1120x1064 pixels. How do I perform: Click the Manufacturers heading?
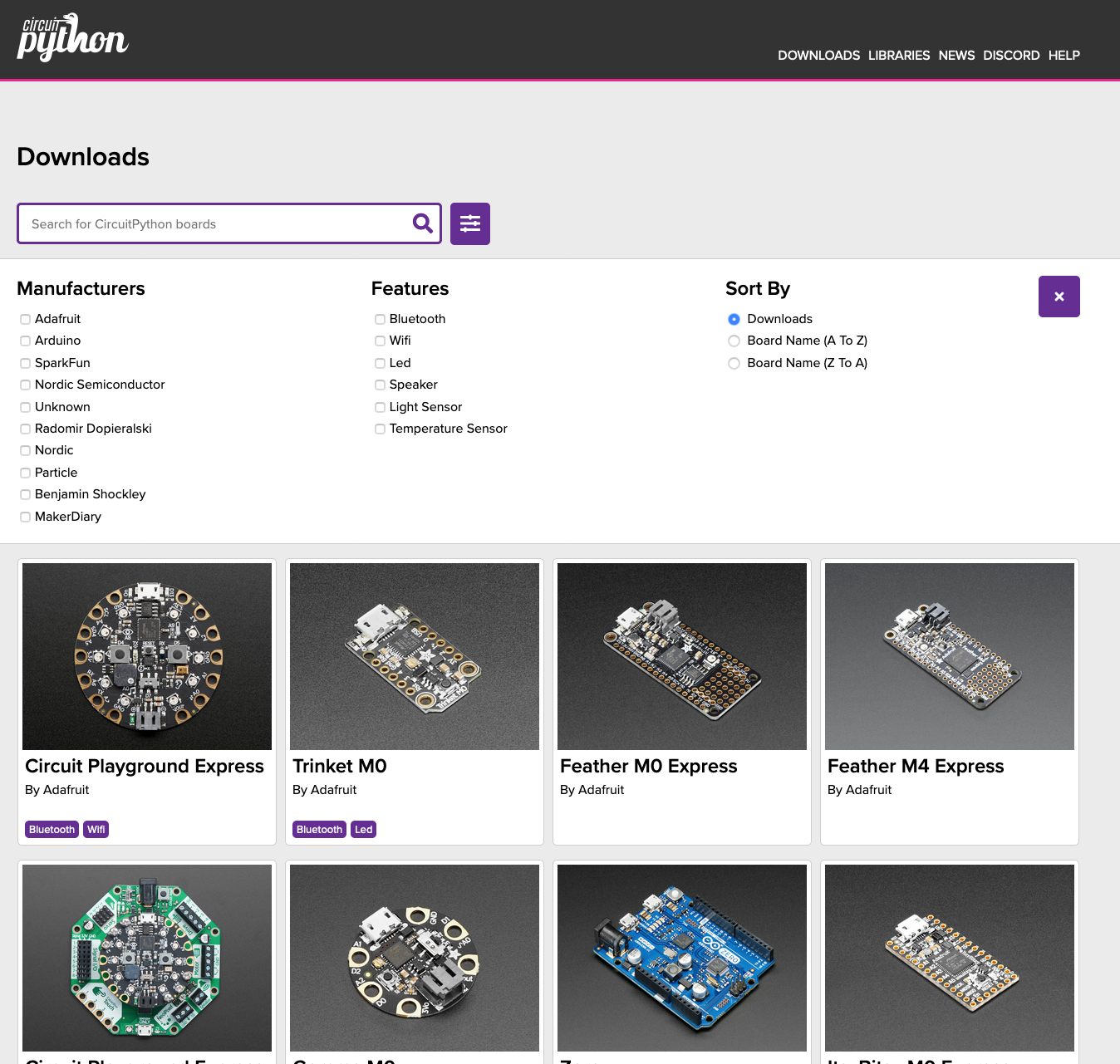81,288
